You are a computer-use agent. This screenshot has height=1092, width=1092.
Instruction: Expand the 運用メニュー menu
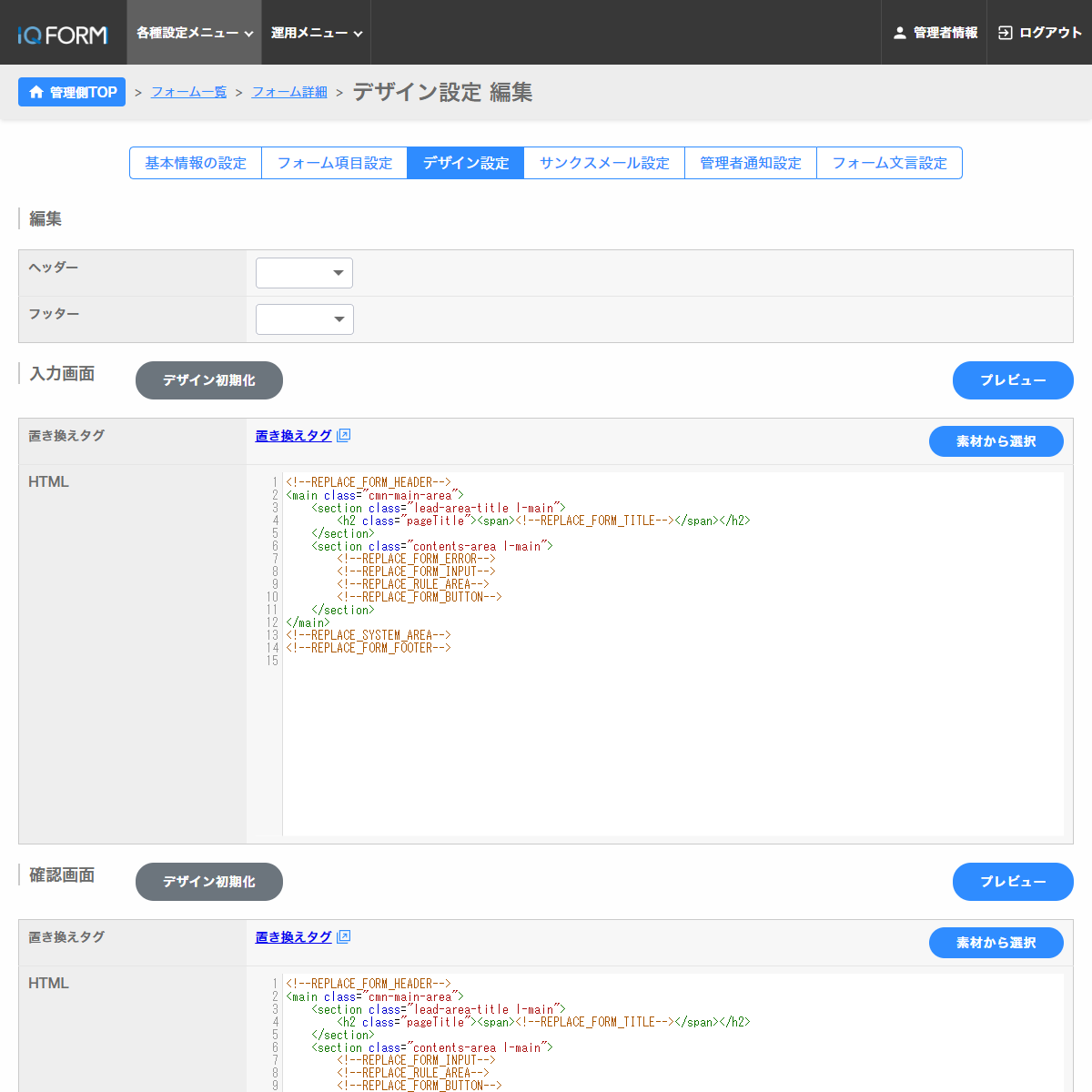(x=316, y=33)
